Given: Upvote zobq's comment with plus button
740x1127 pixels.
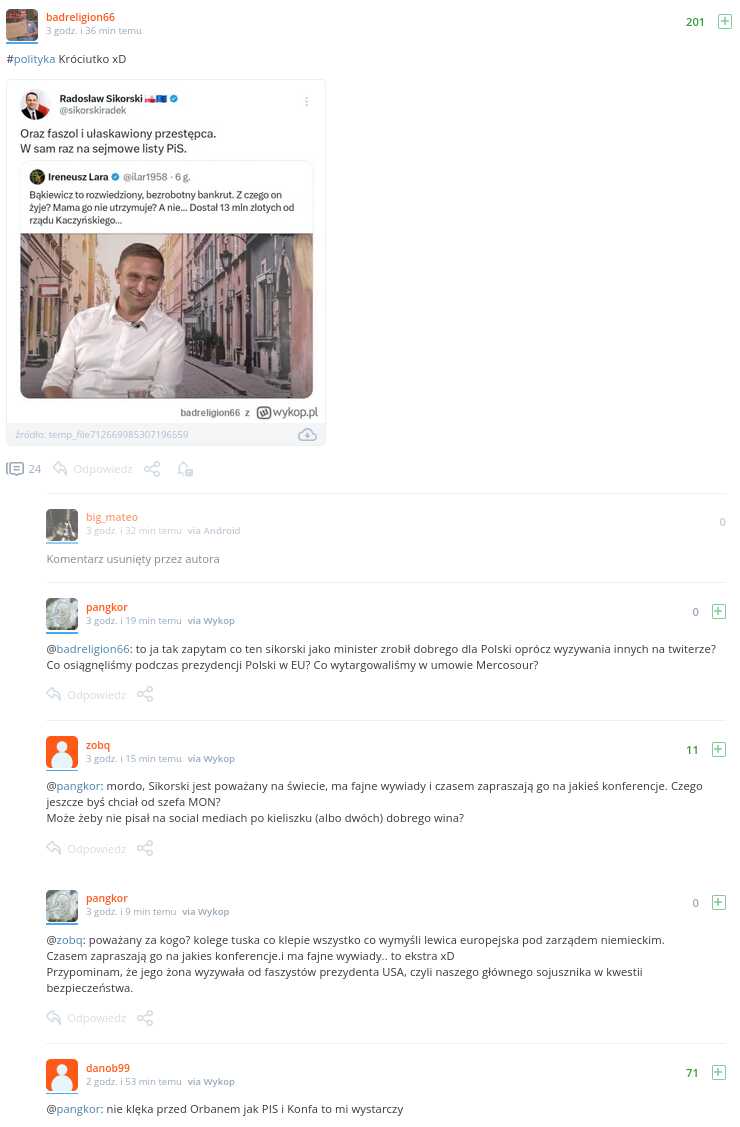Looking at the screenshot, I should click(718, 750).
